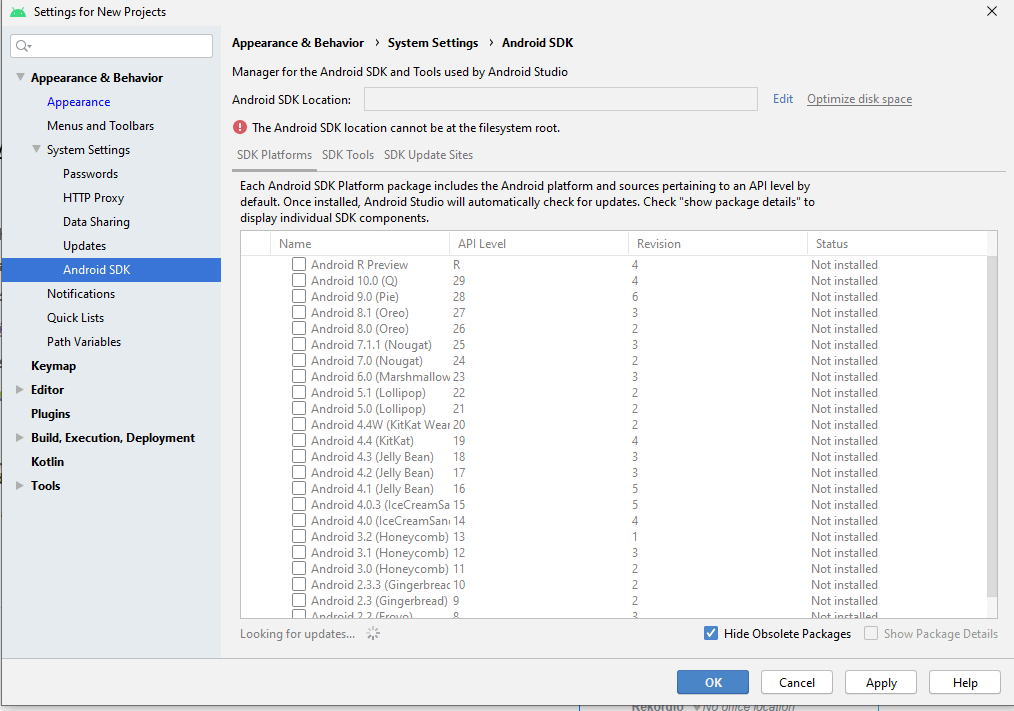Select Android 2.3.3 (Gingerbread) row name
The image size is (1014, 711).
[380, 584]
